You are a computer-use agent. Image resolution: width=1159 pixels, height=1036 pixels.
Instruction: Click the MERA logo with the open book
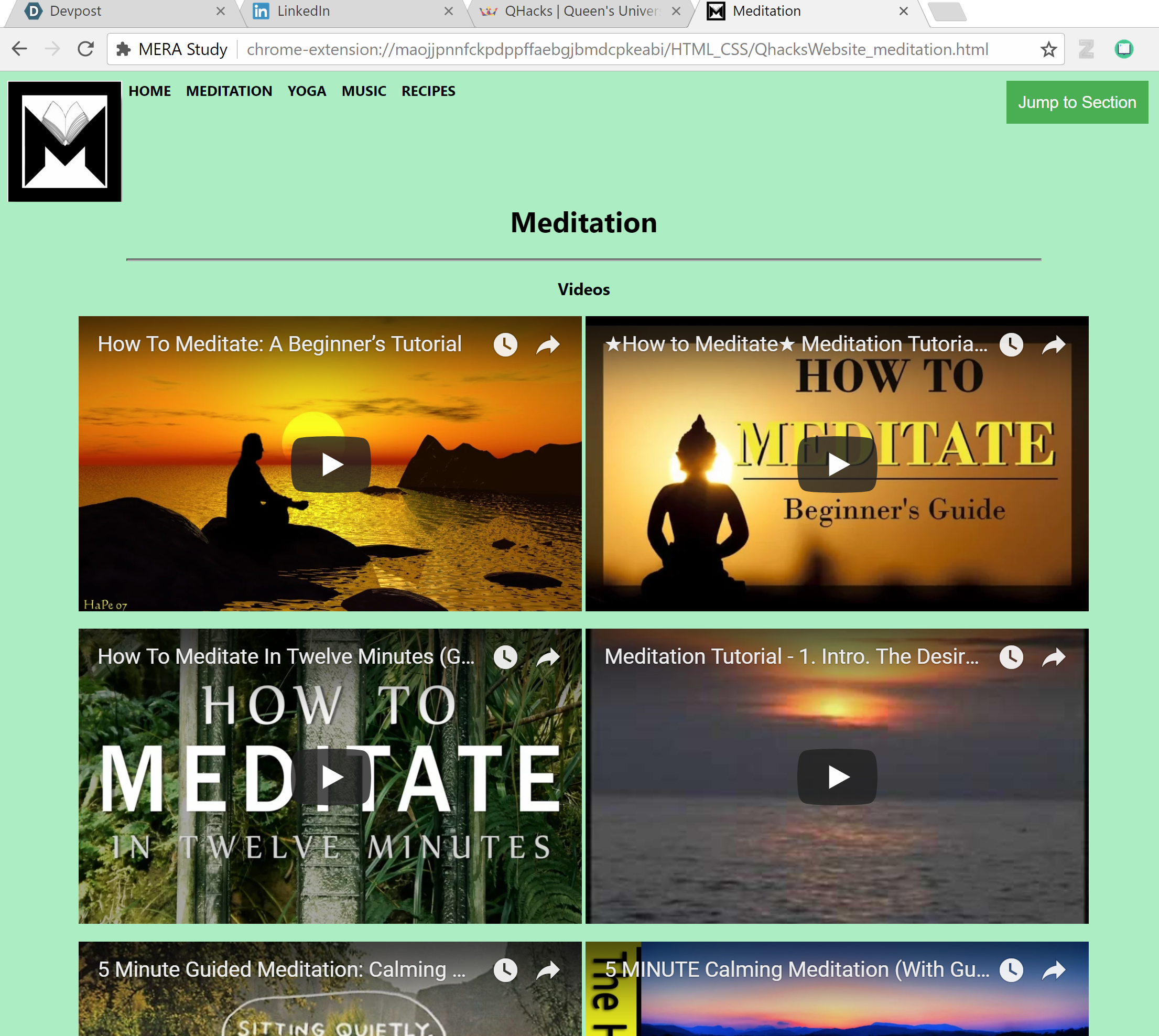pos(64,141)
